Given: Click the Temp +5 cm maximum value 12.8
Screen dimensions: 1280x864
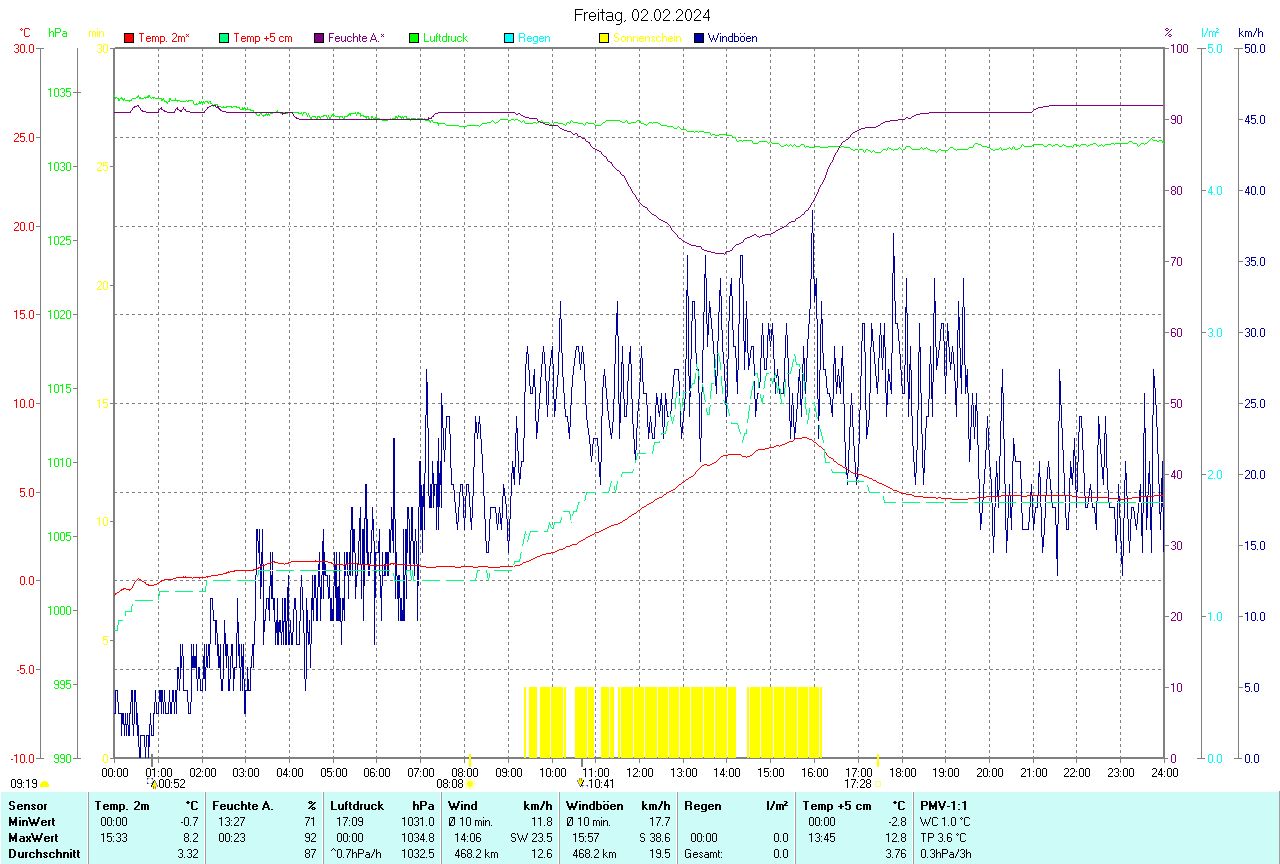Looking at the screenshot, I should pyautogui.click(x=895, y=838).
